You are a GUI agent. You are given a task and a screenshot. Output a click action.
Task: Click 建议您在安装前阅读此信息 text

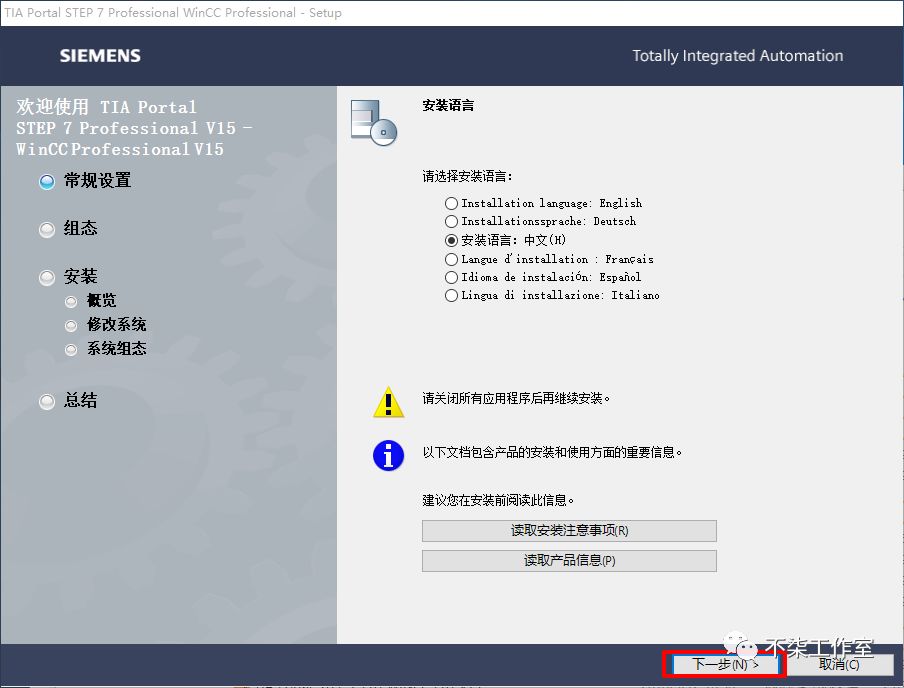[x=498, y=500]
